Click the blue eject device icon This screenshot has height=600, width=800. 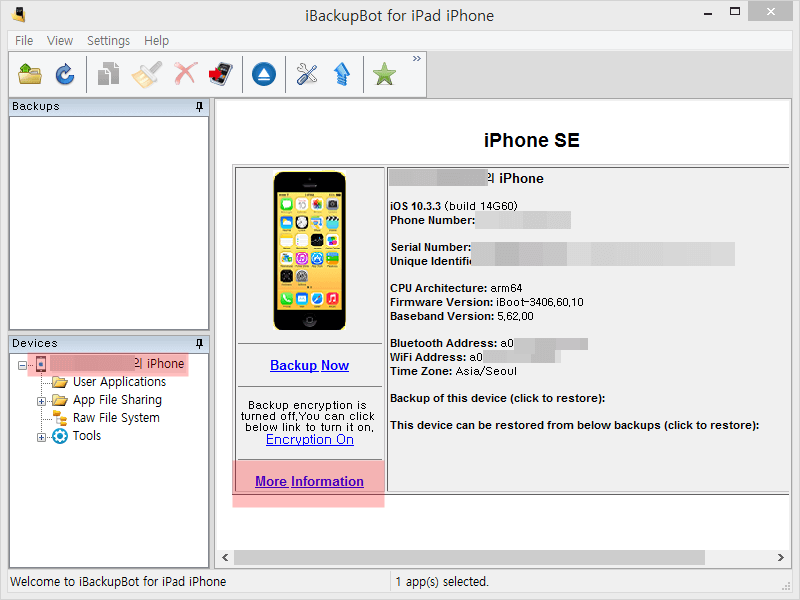264,74
